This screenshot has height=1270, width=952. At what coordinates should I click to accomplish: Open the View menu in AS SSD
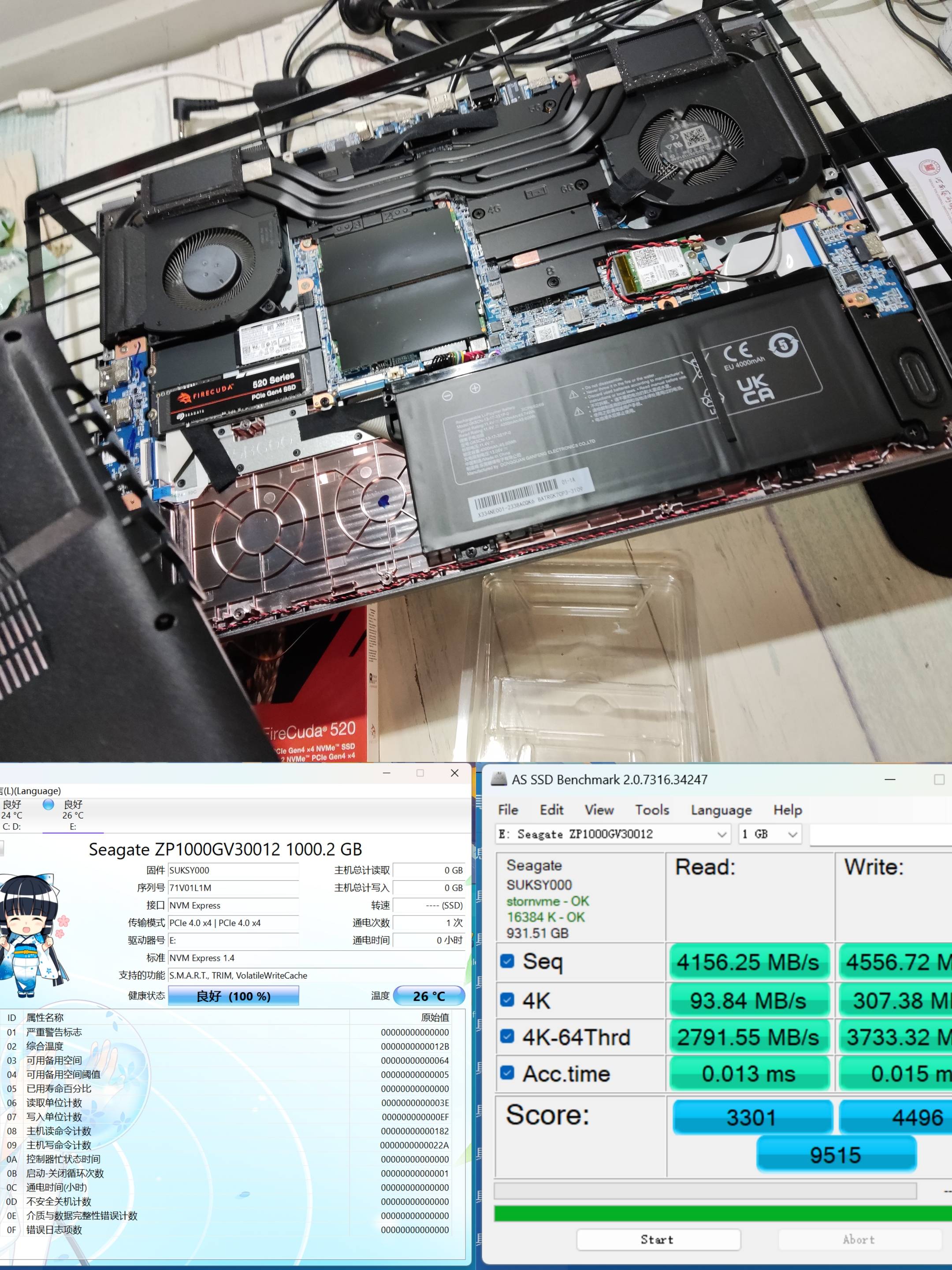[599, 810]
